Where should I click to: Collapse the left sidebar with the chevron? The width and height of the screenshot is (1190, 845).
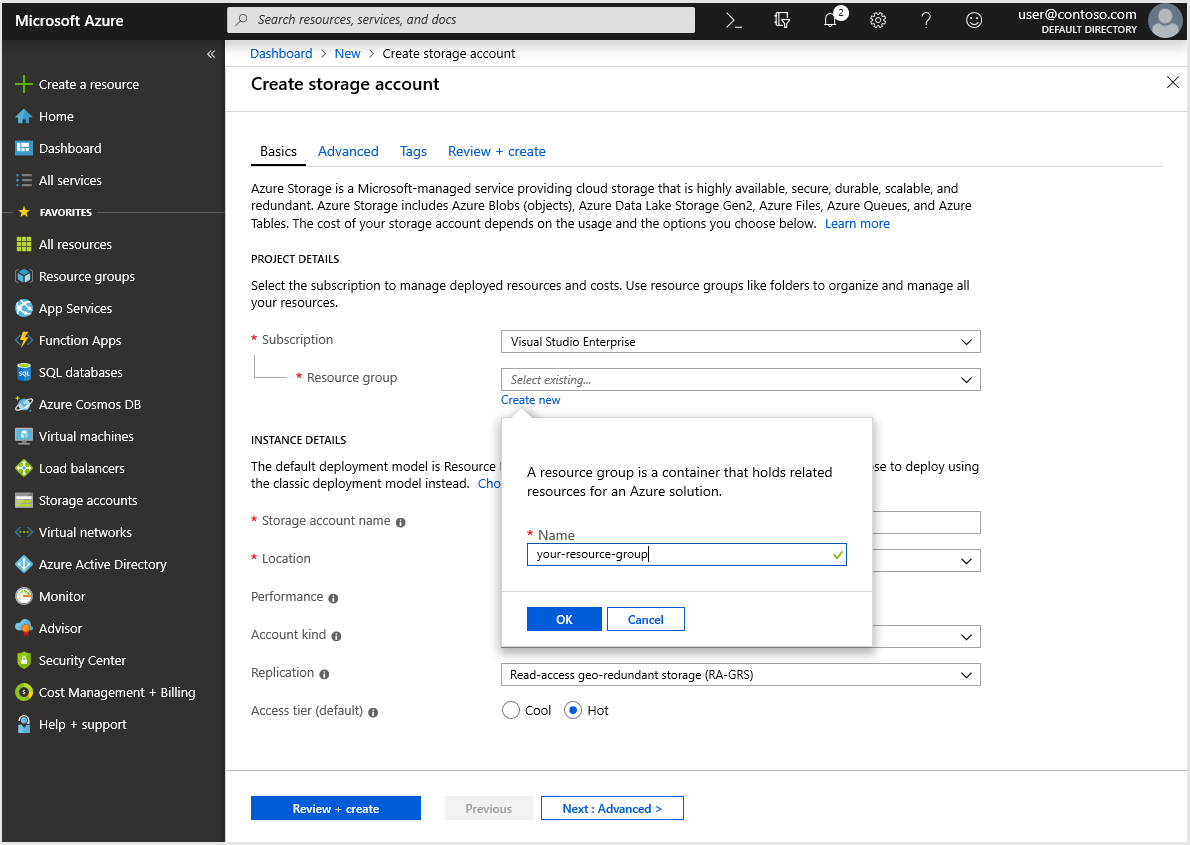(210, 54)
